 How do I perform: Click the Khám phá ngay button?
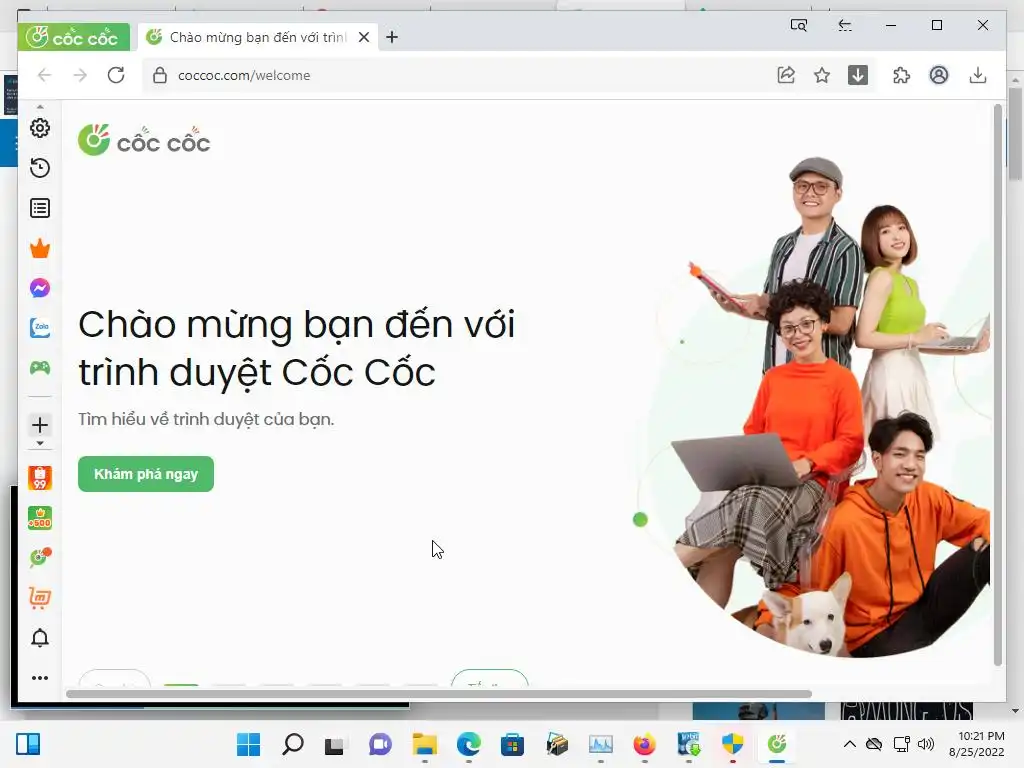click(x=146, y=474)
